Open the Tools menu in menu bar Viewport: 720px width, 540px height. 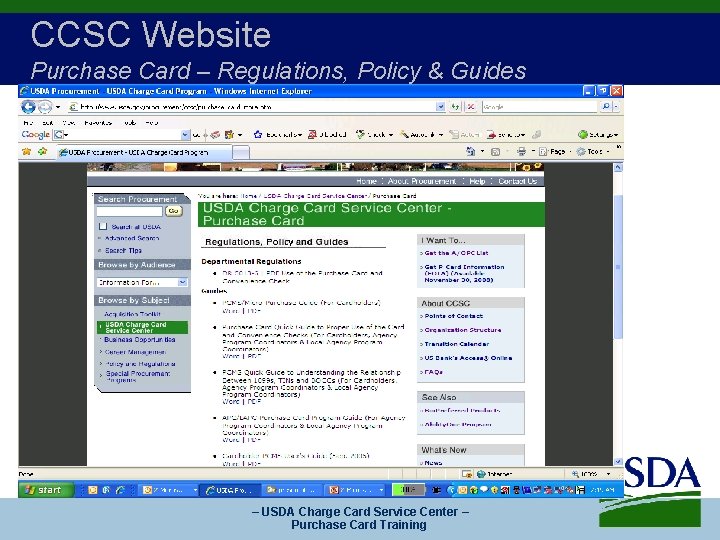[130, 123]
